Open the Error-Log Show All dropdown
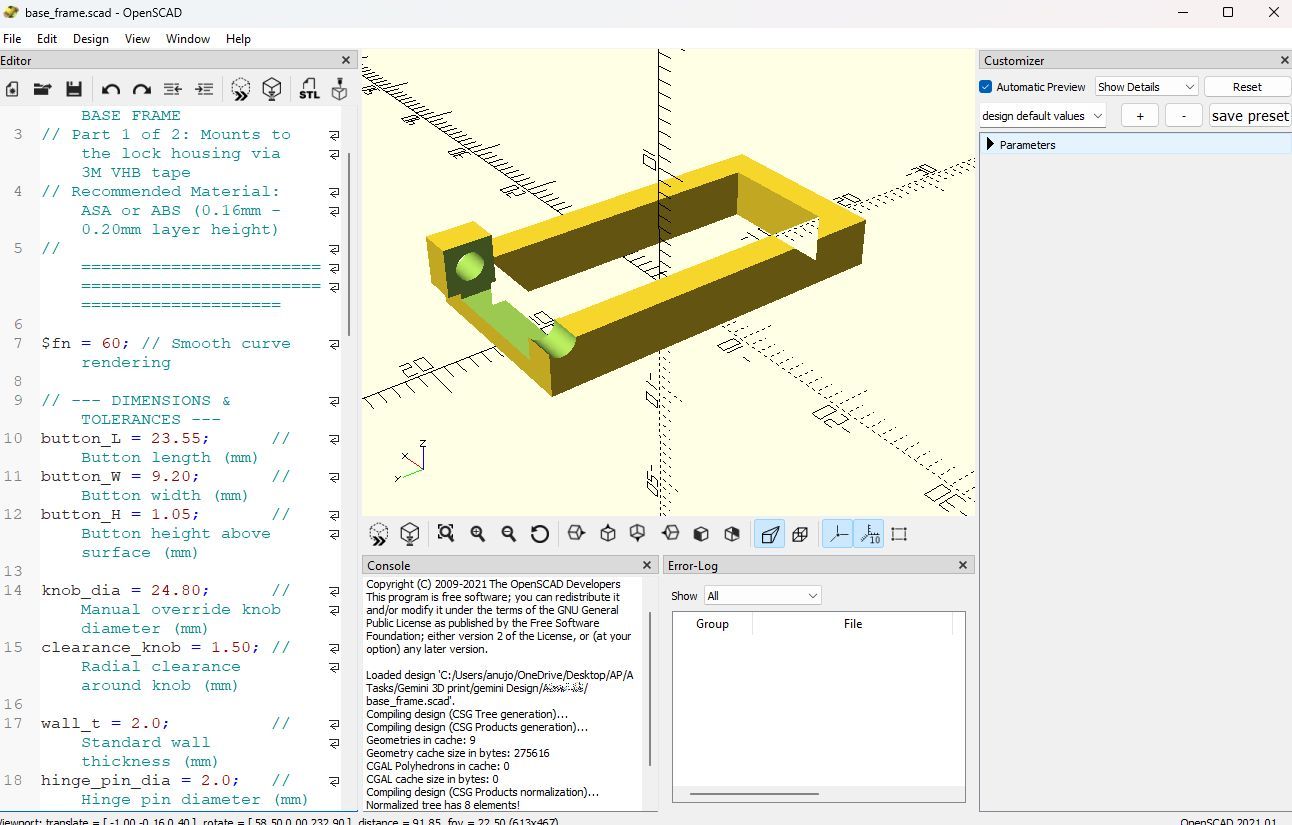The height and width of the screenshot is (825, 1292). [762, 596]
